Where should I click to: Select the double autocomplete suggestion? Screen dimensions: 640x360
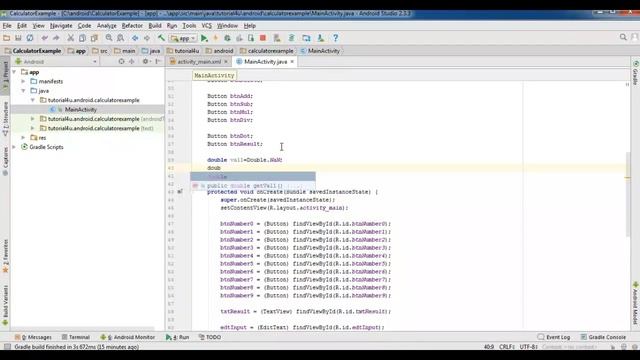point(253,177)
